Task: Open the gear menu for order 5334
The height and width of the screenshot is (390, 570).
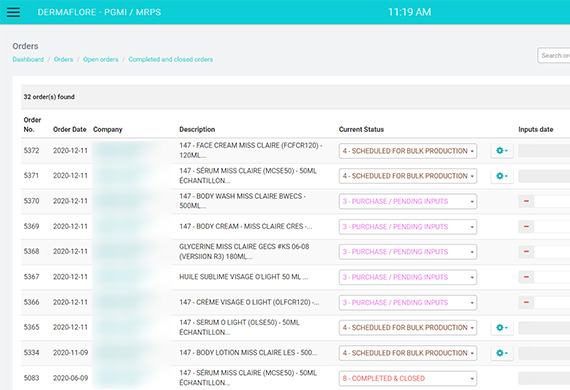Action: click(x=502, y=353)
